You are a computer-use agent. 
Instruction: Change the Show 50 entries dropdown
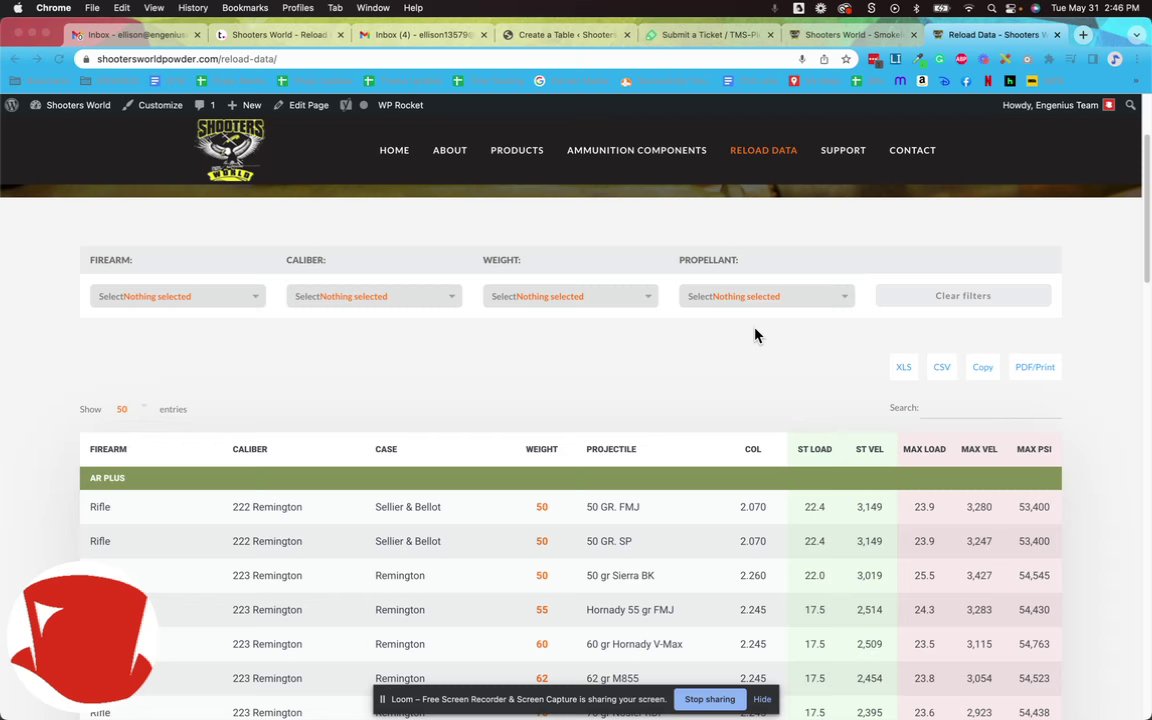pyautogui.click(x=131, y=408)
